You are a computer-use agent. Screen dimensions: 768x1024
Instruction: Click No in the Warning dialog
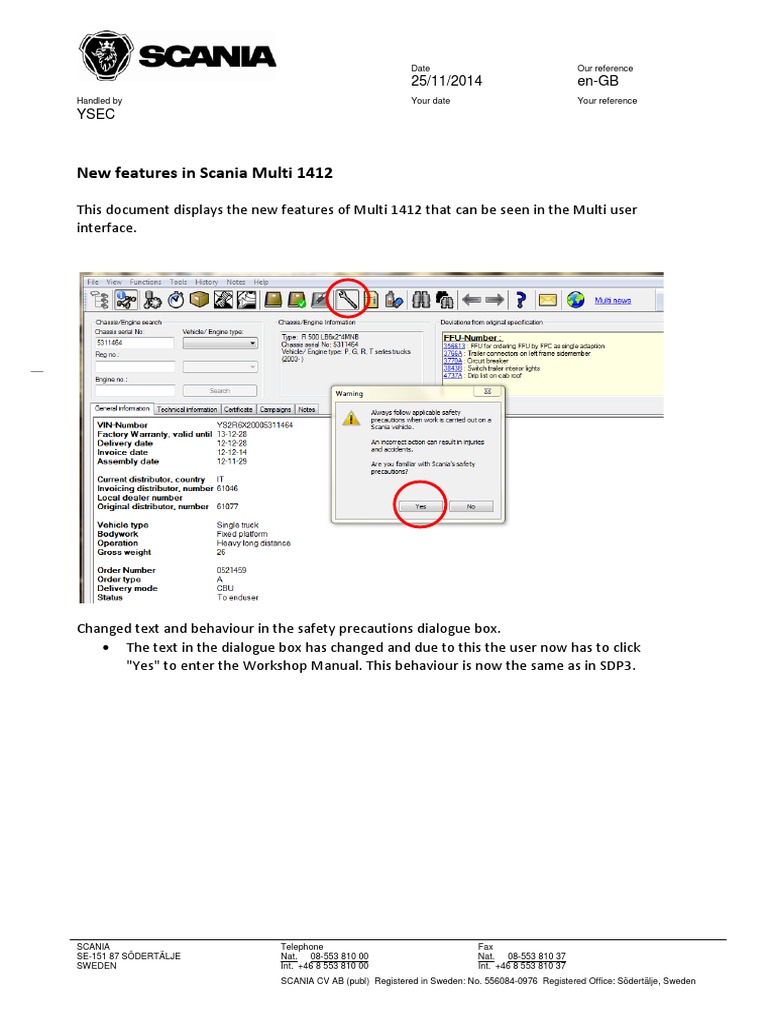471,506
